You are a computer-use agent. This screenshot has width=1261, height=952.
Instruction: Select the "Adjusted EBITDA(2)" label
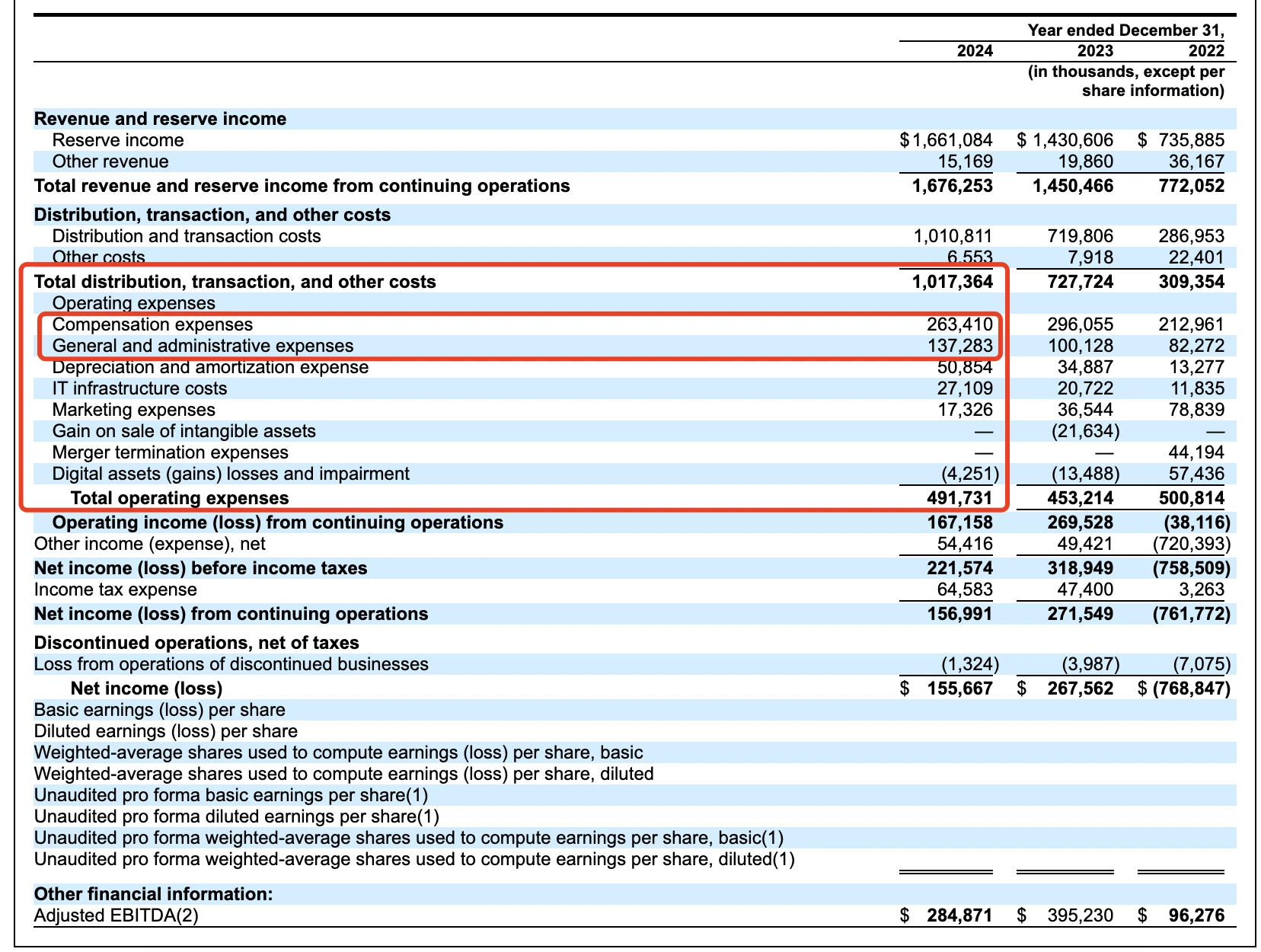point(116,915)
